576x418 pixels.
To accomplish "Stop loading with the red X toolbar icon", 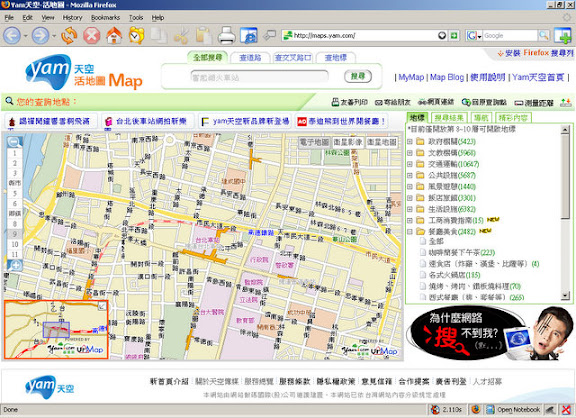I will (91, 36).
